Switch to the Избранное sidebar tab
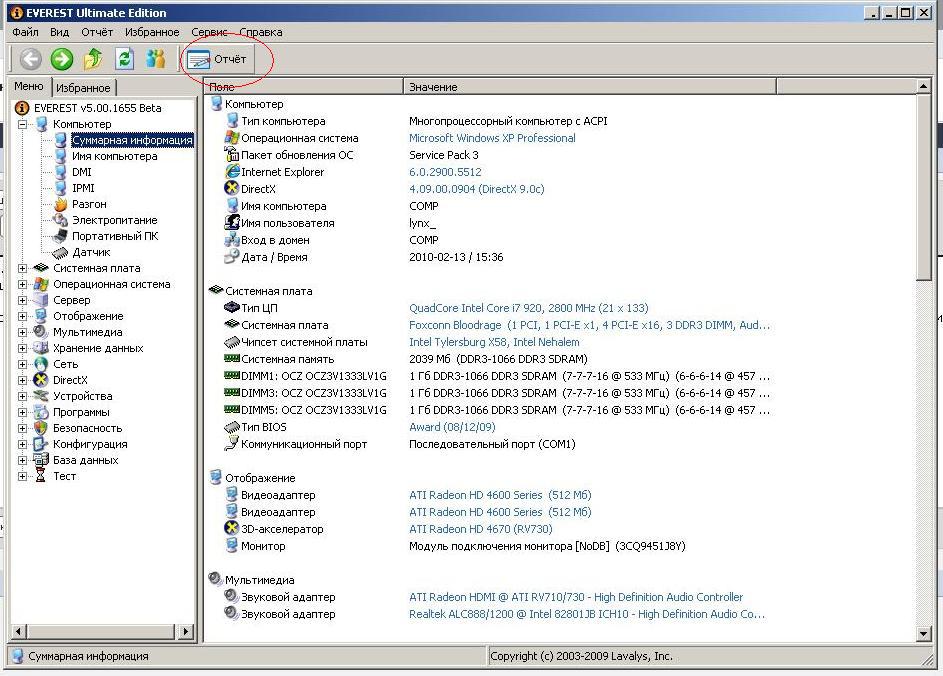The image size is (943, 676). click(x=83, y=88)
